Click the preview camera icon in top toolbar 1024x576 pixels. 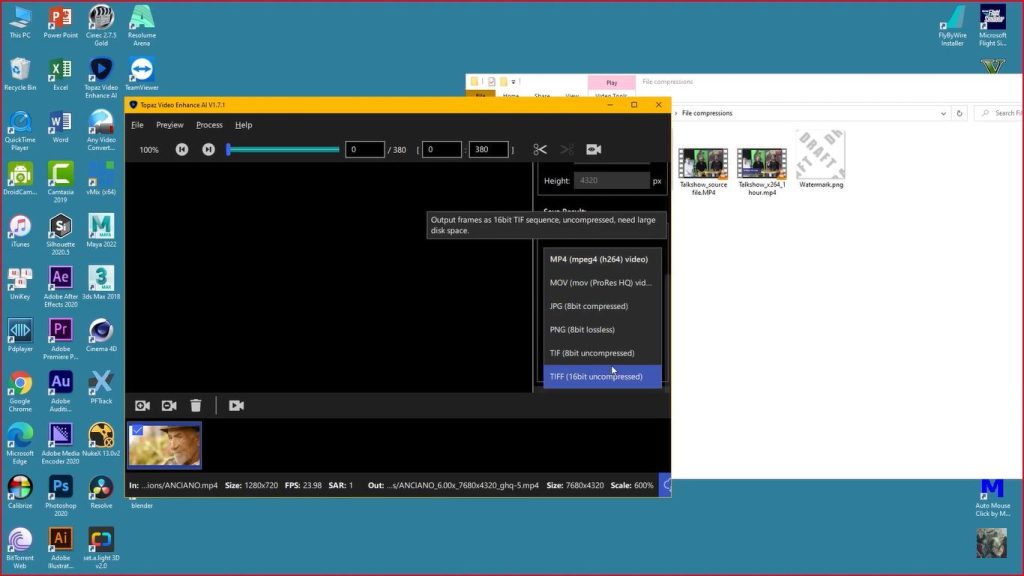(x=593, y=149)
